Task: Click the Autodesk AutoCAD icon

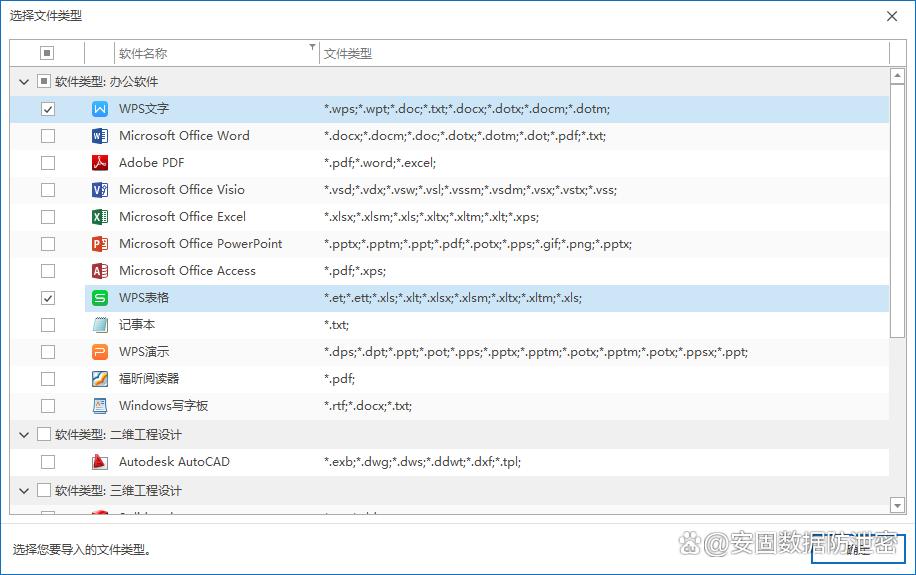Action: 100,462
